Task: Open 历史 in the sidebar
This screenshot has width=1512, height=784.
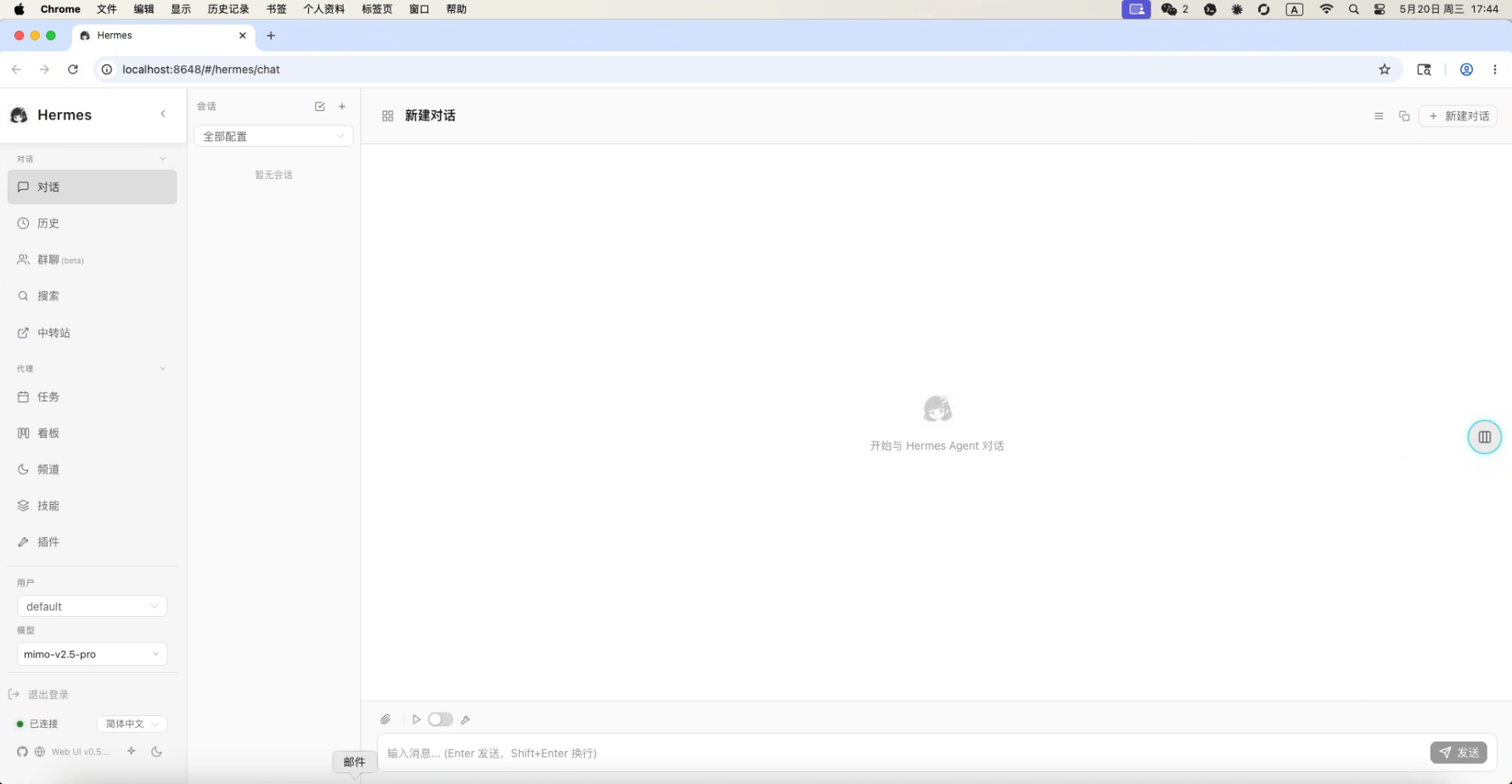Action: point(92,223)
